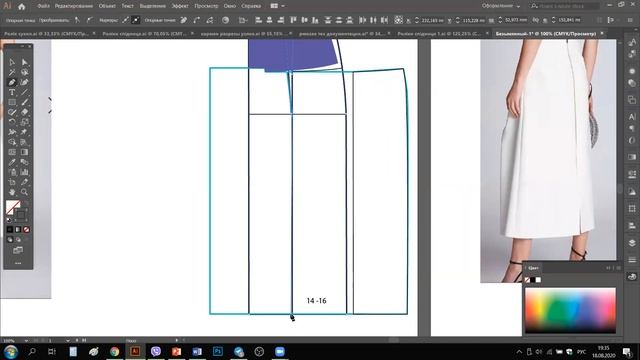Screen dimensions: 640x360
Task: Click the Y coordinate value field
Action: coord(473,20)
